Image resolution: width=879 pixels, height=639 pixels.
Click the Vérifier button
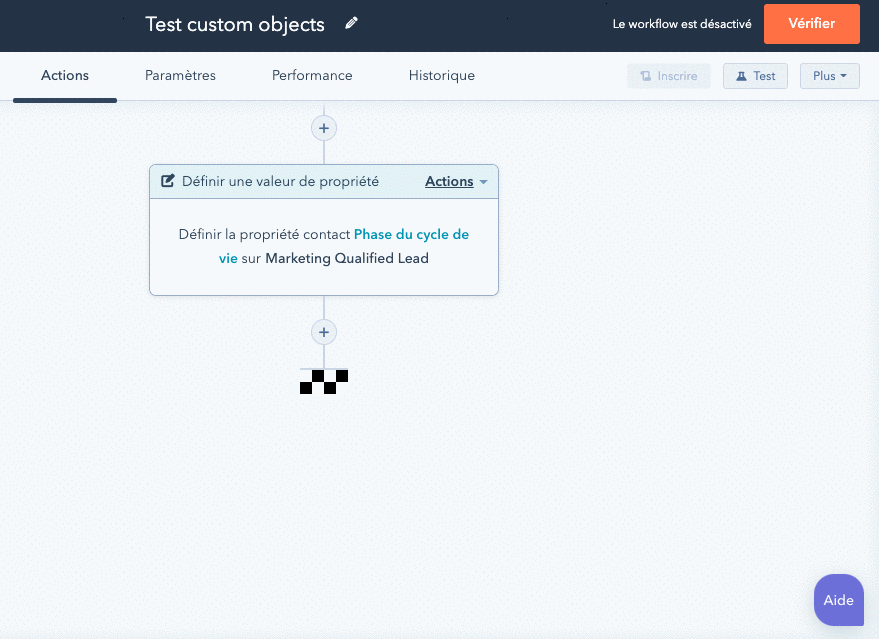click(812, 24)
